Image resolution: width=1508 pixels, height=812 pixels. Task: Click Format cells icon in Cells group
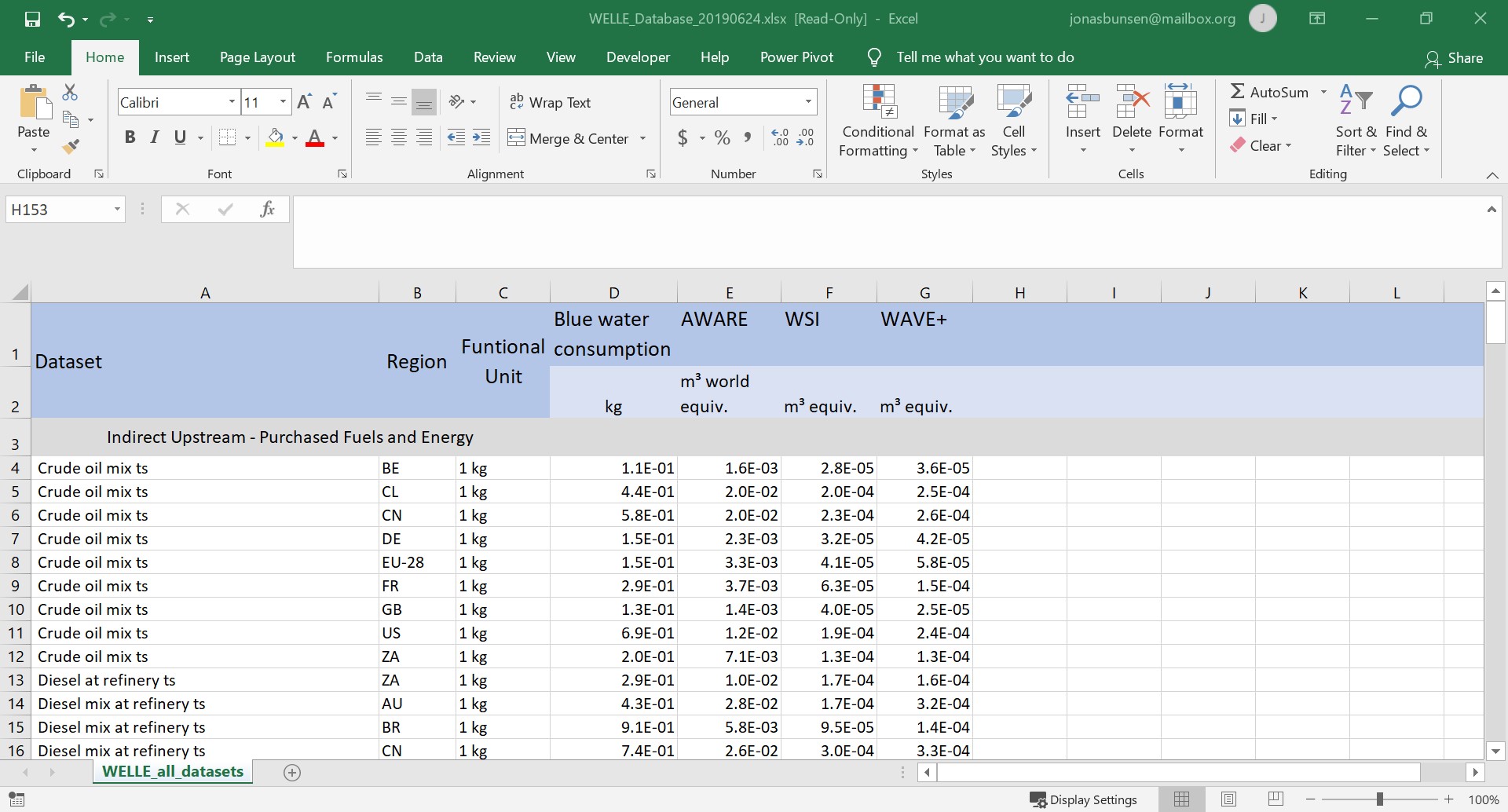tap(1180, 102)
